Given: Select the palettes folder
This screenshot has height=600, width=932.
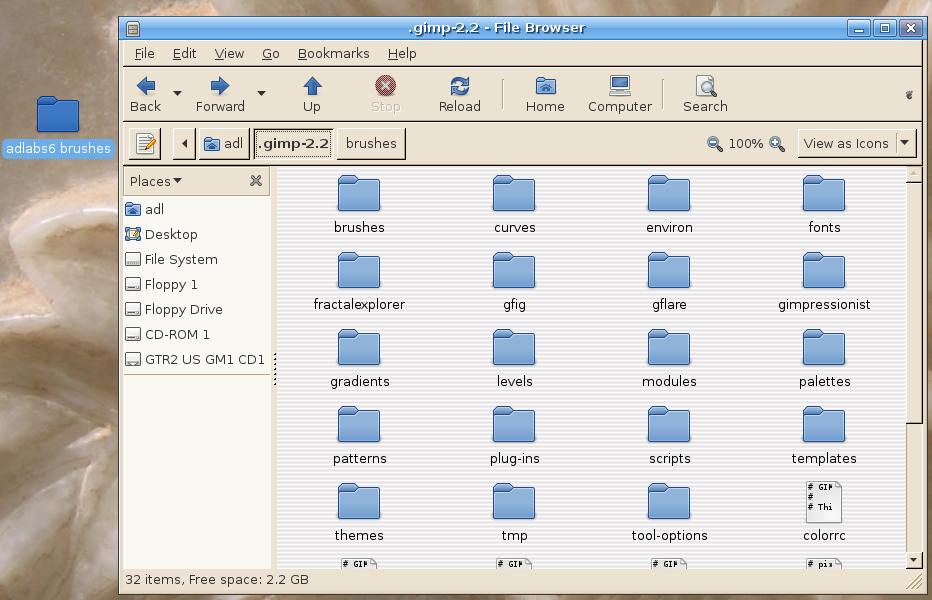Looking at the screenshot, I should [824, 358].
